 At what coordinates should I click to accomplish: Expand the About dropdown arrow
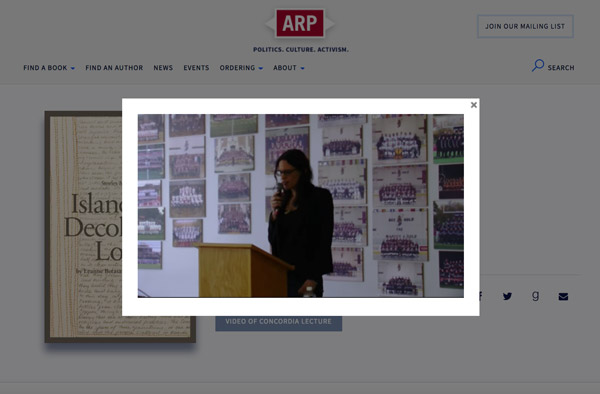[x=302, y=68]
